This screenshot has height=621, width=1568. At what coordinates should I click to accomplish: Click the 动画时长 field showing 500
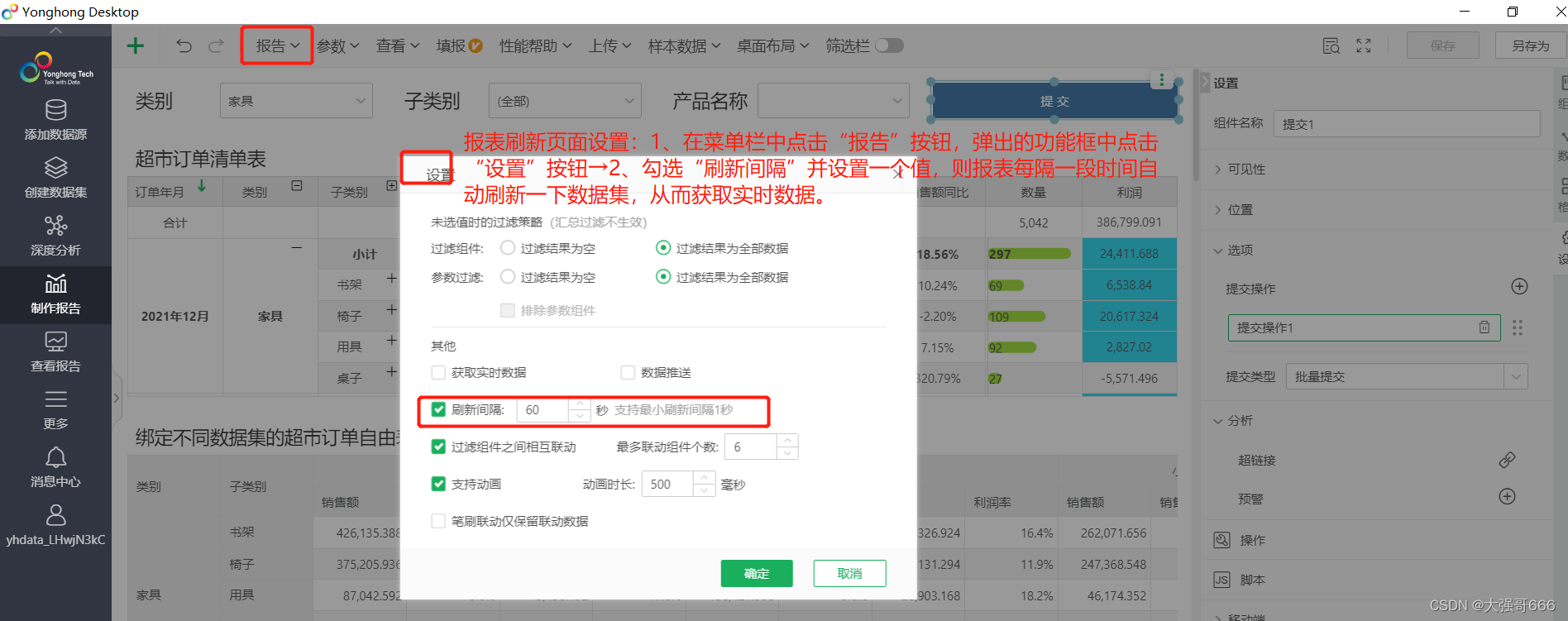(668, 484)
